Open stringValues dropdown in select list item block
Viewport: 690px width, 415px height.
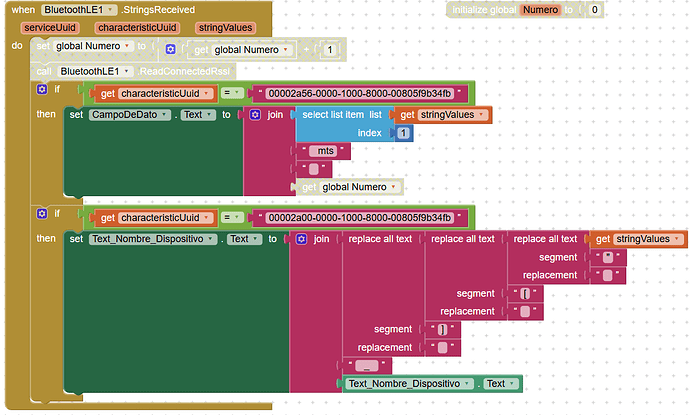(486, 115)
